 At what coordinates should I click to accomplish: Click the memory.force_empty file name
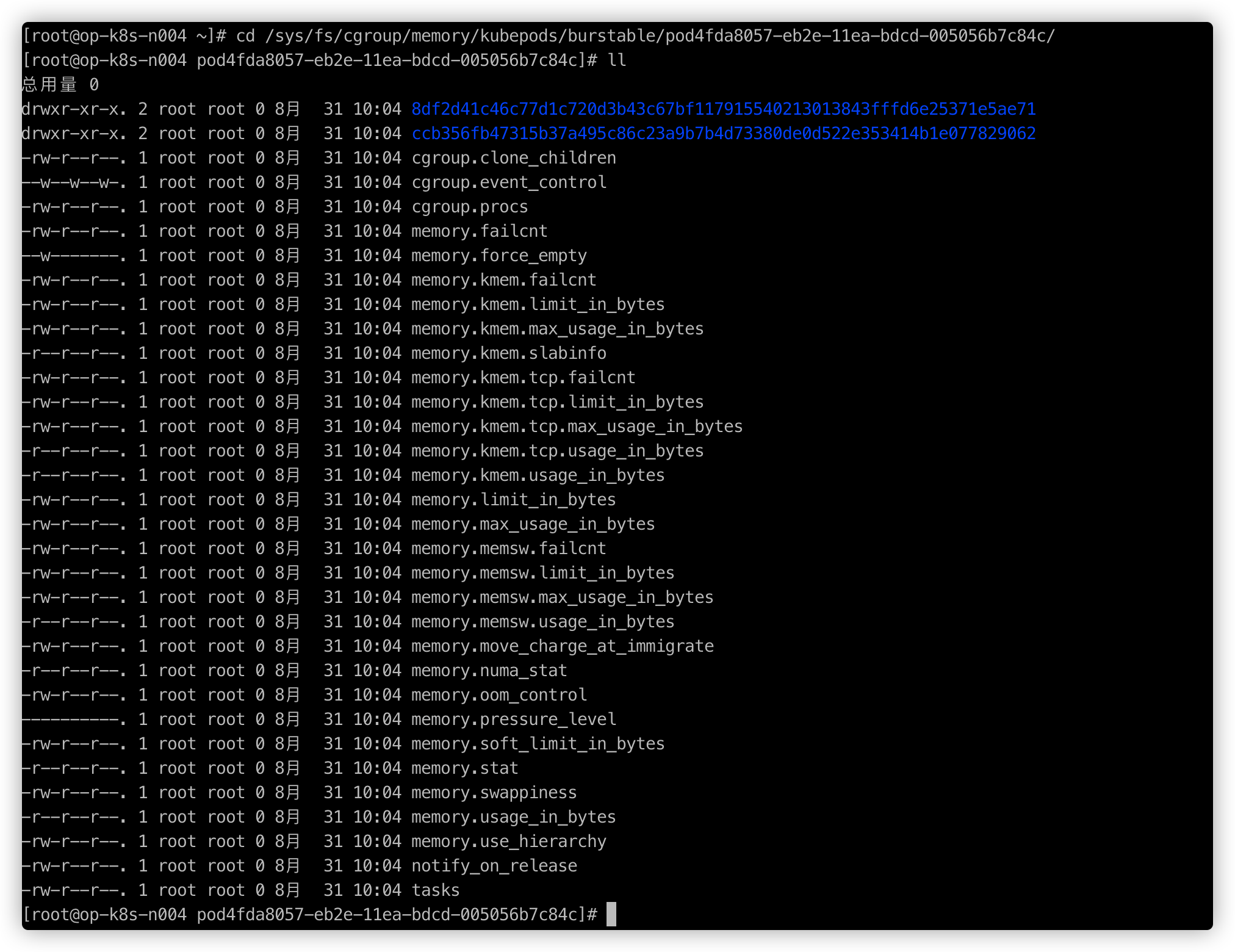(x=499, y=256)
